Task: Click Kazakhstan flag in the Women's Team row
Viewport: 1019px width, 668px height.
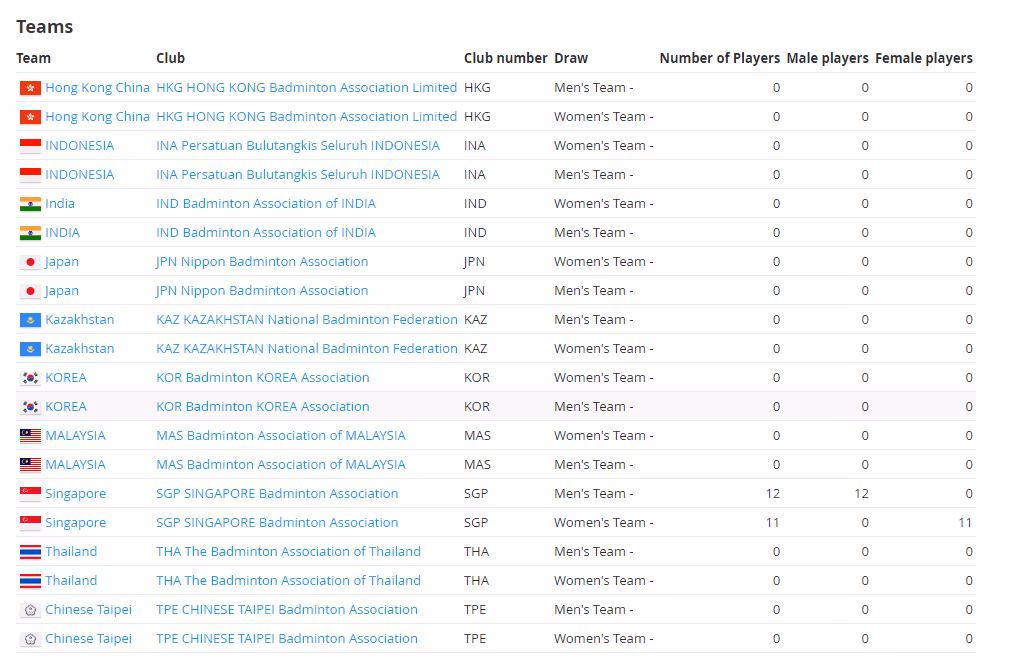Action: [30, 349]
